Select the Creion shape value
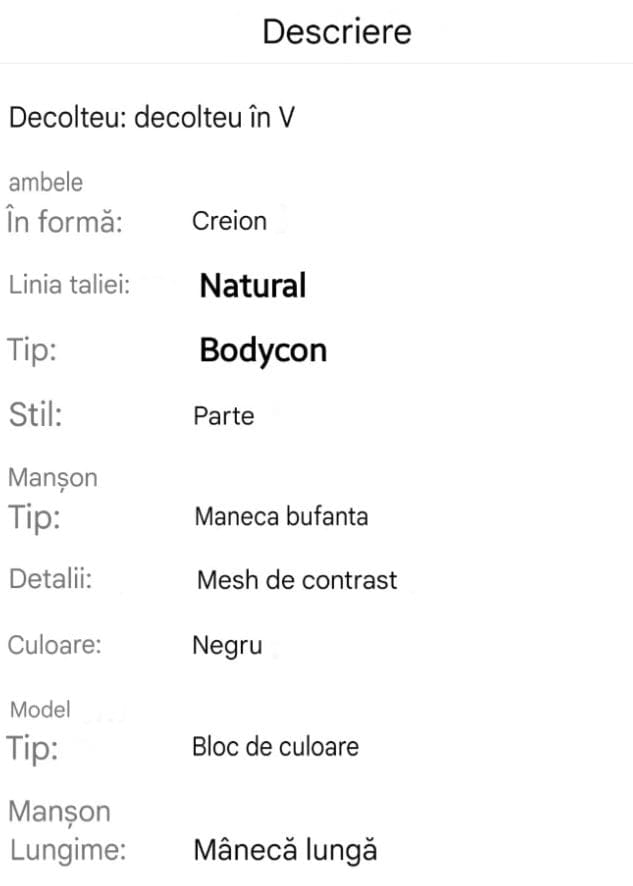633x886 pixels. point(229,220)
